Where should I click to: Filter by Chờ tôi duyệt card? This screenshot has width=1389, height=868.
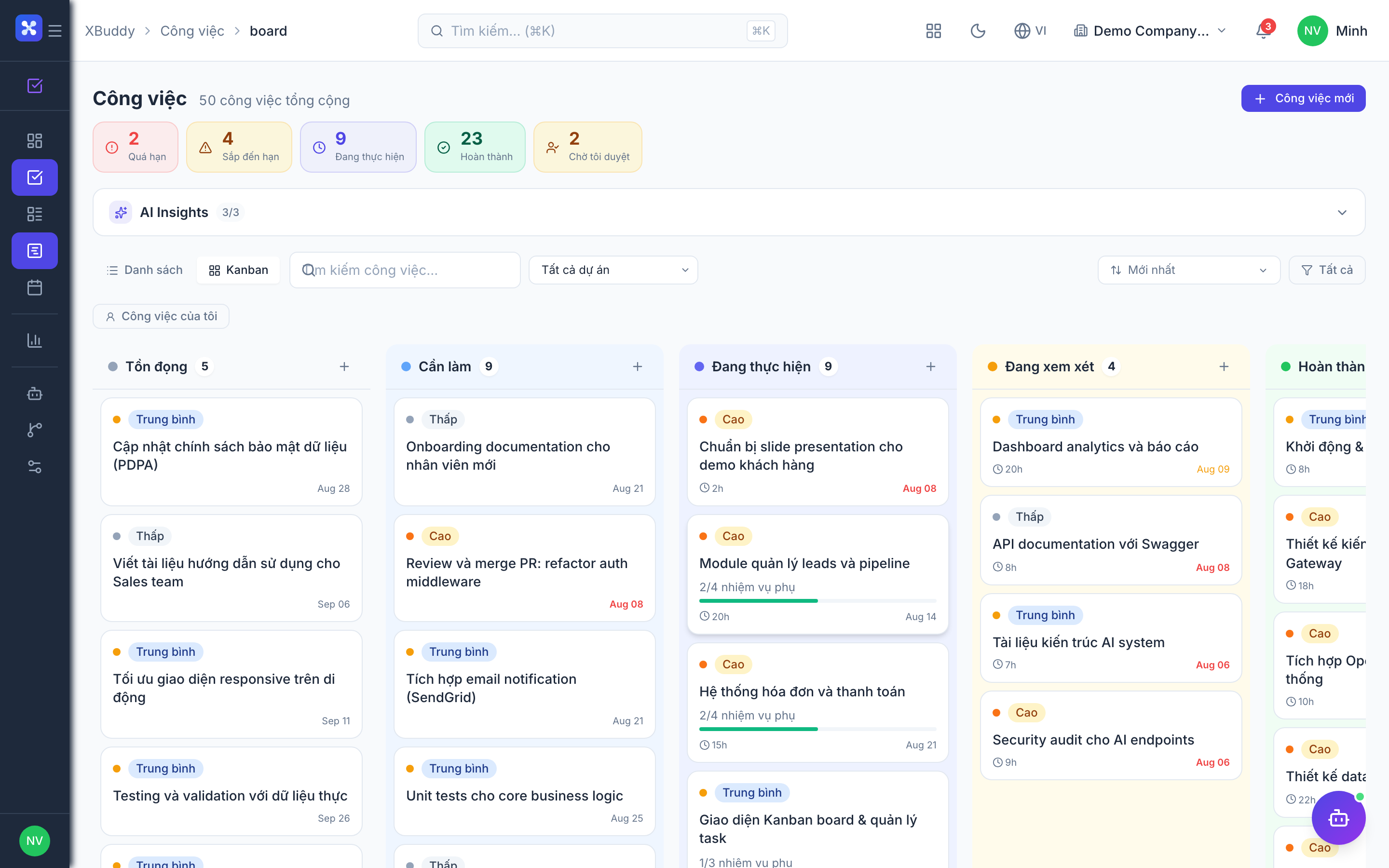(588, 147)
